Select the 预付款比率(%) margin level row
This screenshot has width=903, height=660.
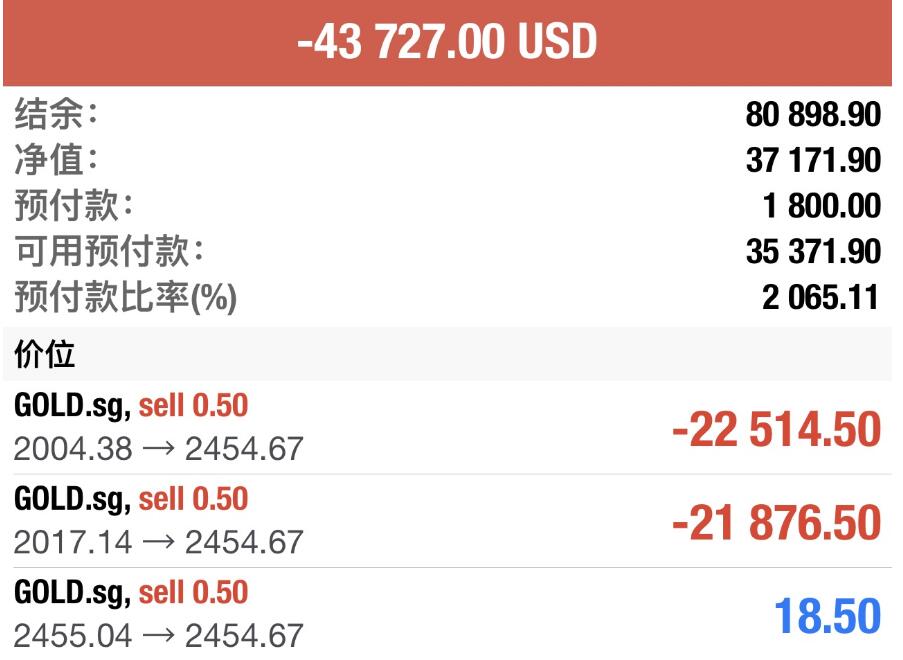[447, 297]
